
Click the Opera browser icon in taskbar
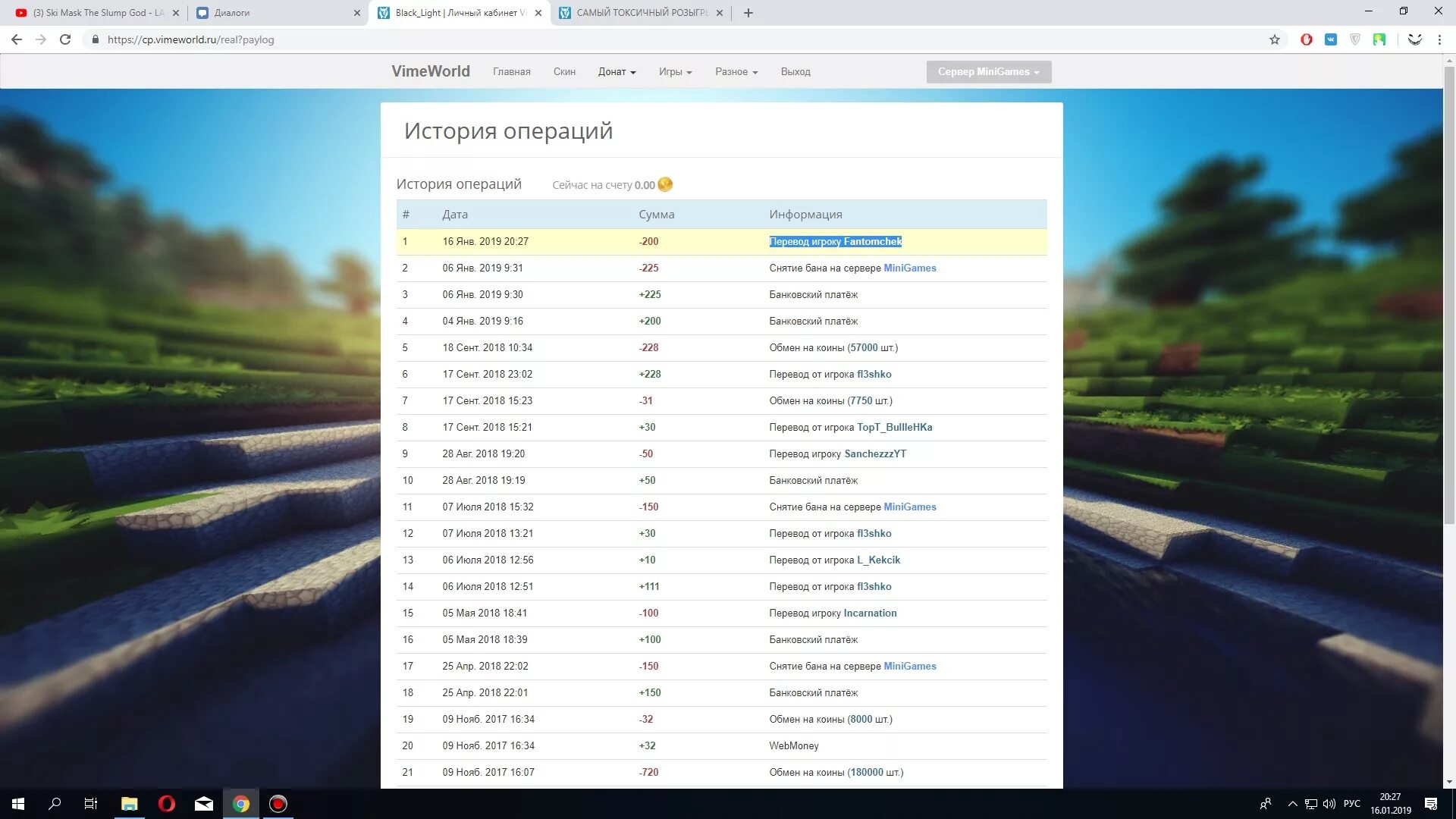[166, 803]
